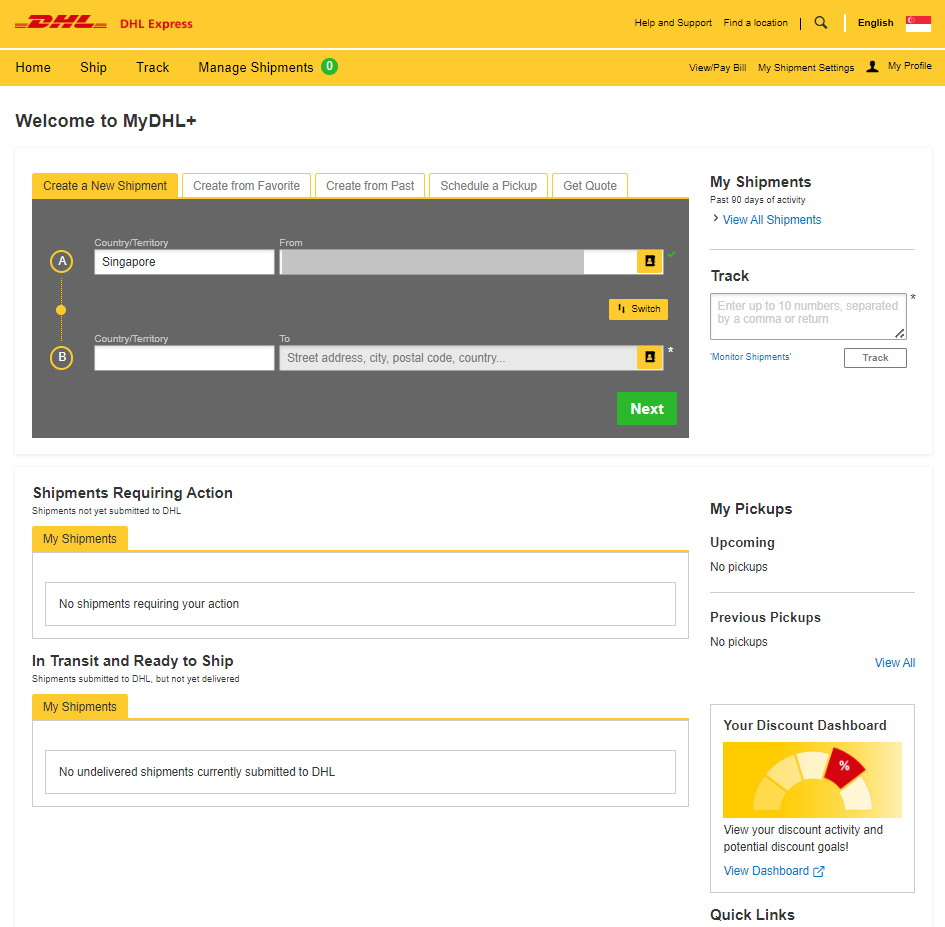The width and height of the screenshot is (945, 927).
Task: Switch to Create from Favorite tab
Action: coord(246,186)
